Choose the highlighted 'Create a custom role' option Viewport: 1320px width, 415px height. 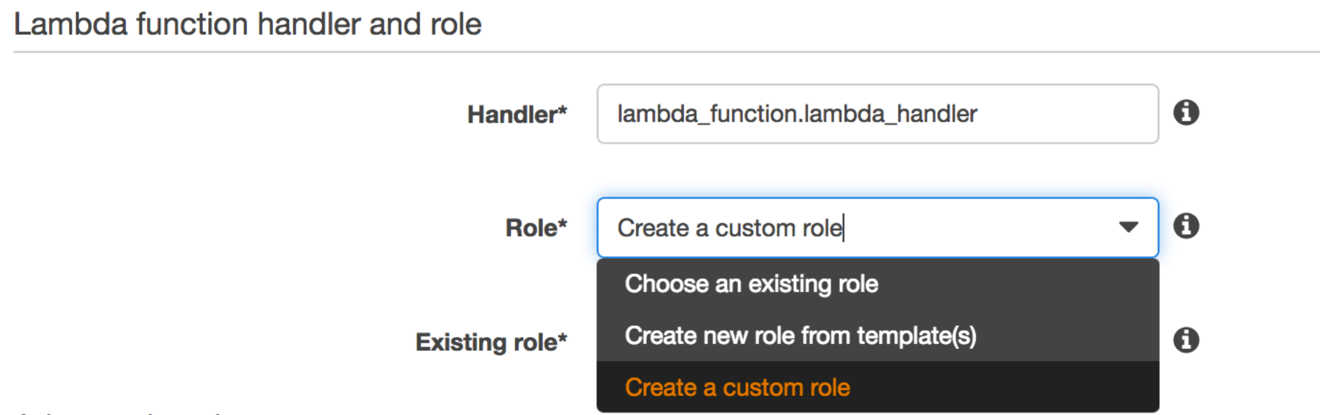click(x=738, y=387)
